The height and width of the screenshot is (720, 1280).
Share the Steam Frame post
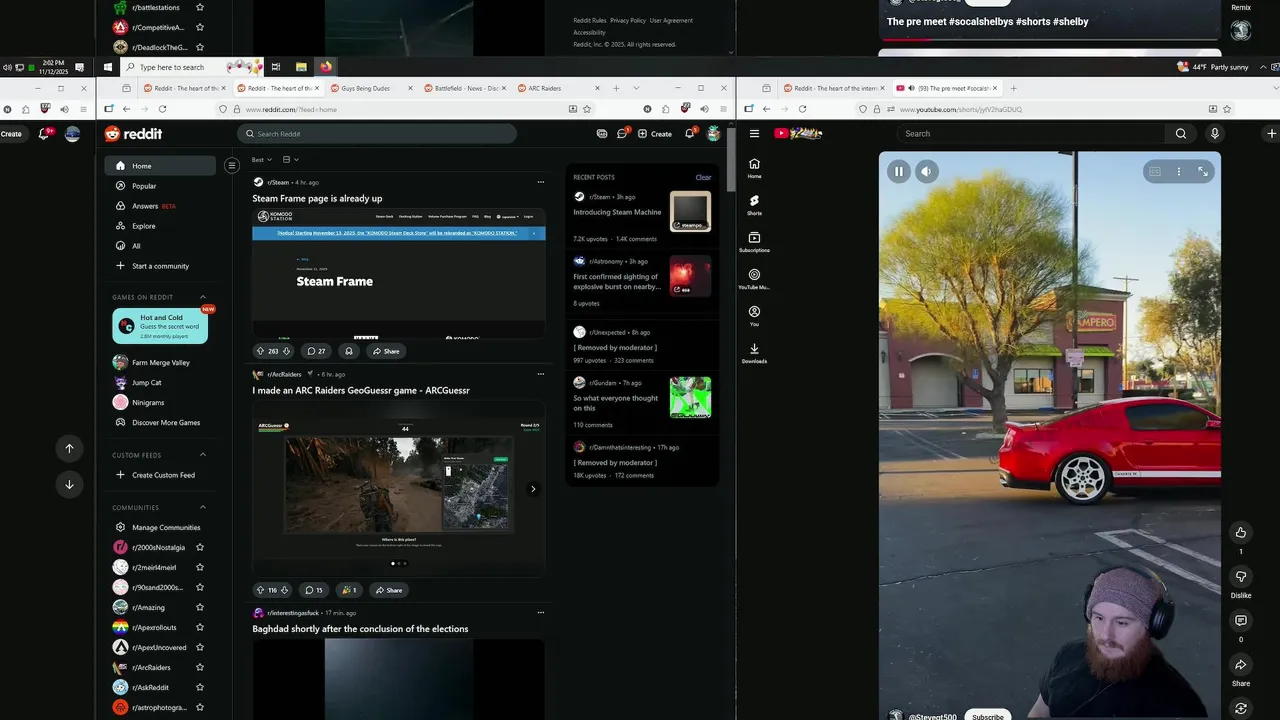click(385, 351)
